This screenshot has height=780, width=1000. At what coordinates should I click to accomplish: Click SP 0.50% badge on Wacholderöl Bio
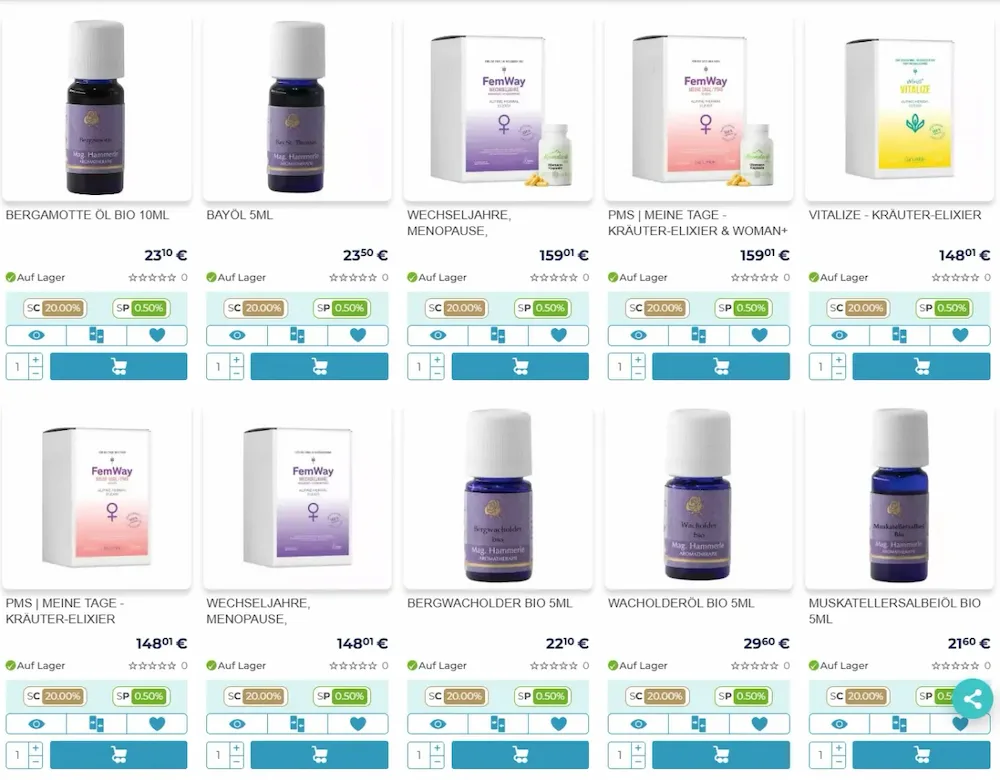744,696
